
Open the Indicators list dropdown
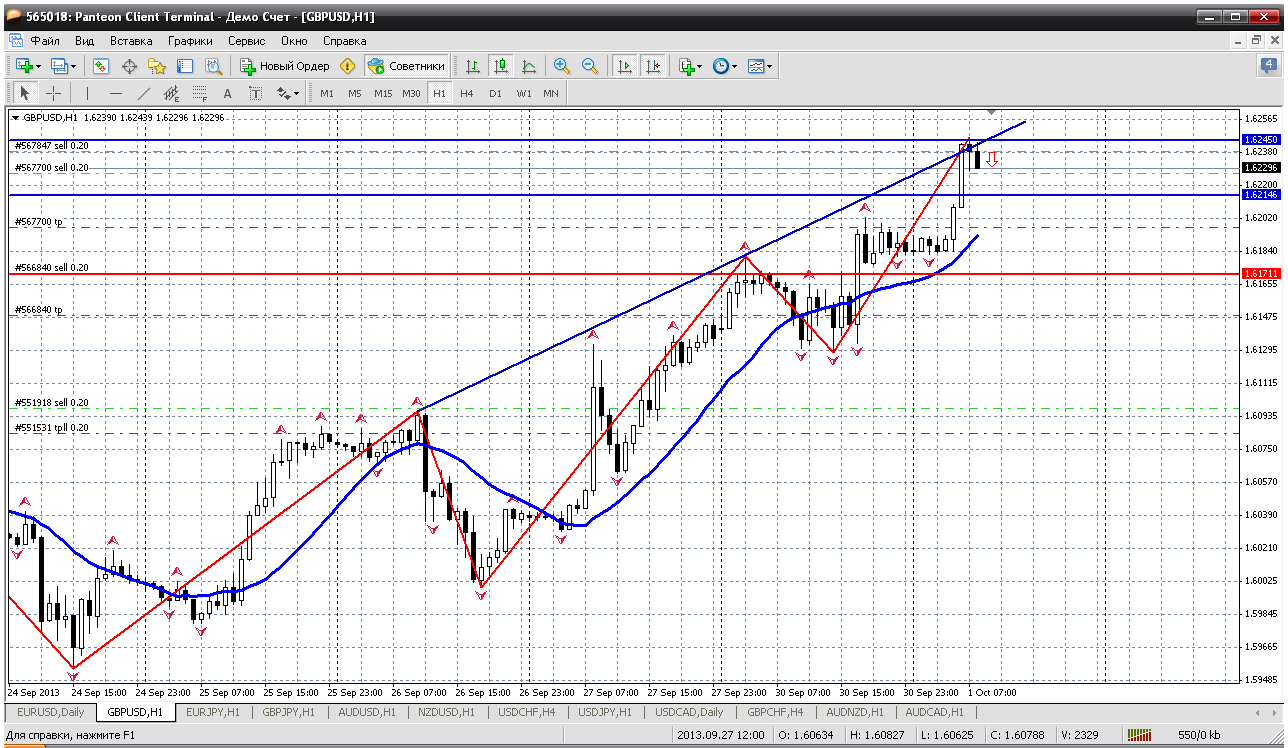(690, 66)
